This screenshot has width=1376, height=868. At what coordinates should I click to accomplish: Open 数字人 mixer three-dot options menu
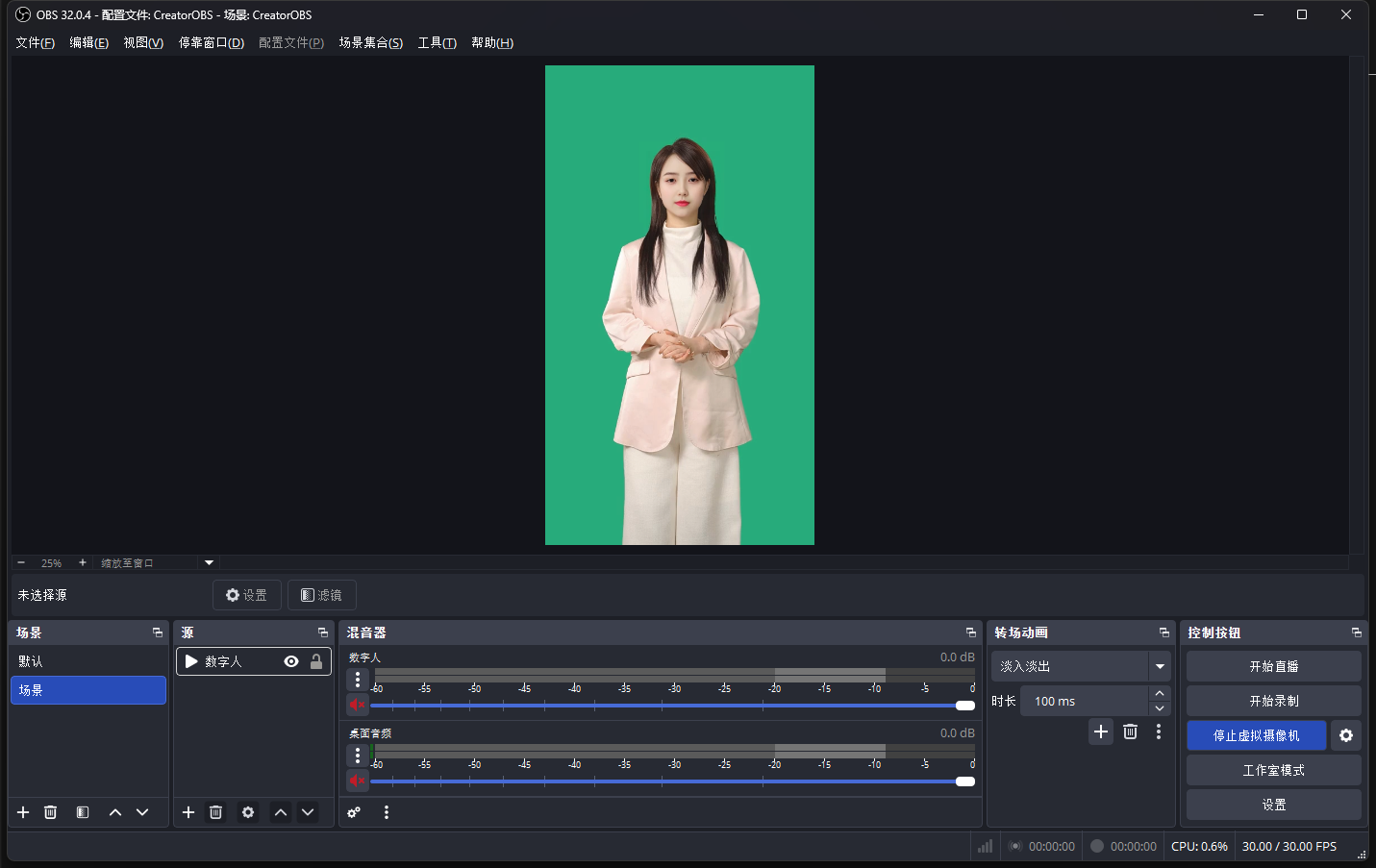point(358,680)
